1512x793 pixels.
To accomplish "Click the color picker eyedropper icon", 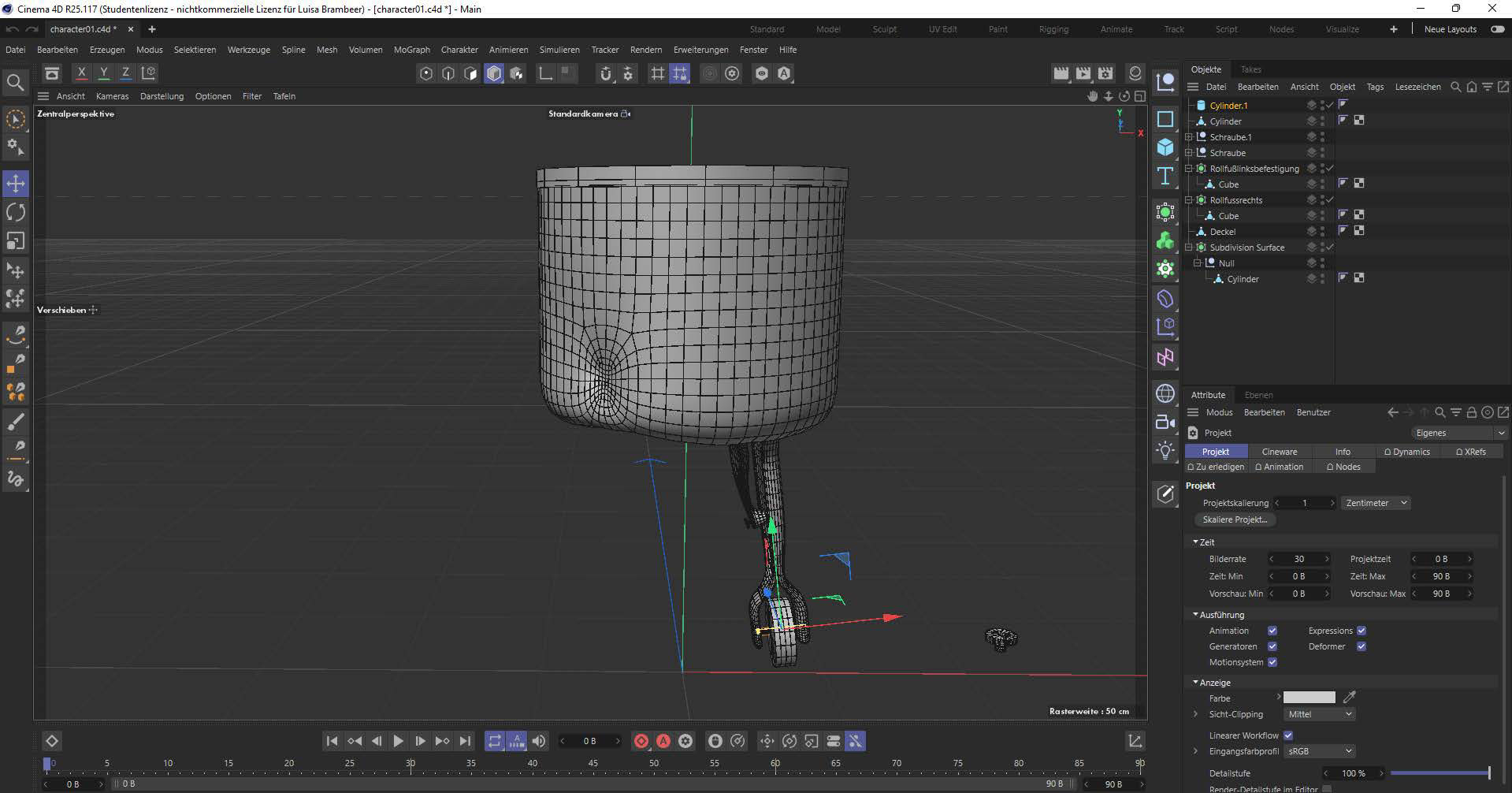I will click(x=1350, y=697).
